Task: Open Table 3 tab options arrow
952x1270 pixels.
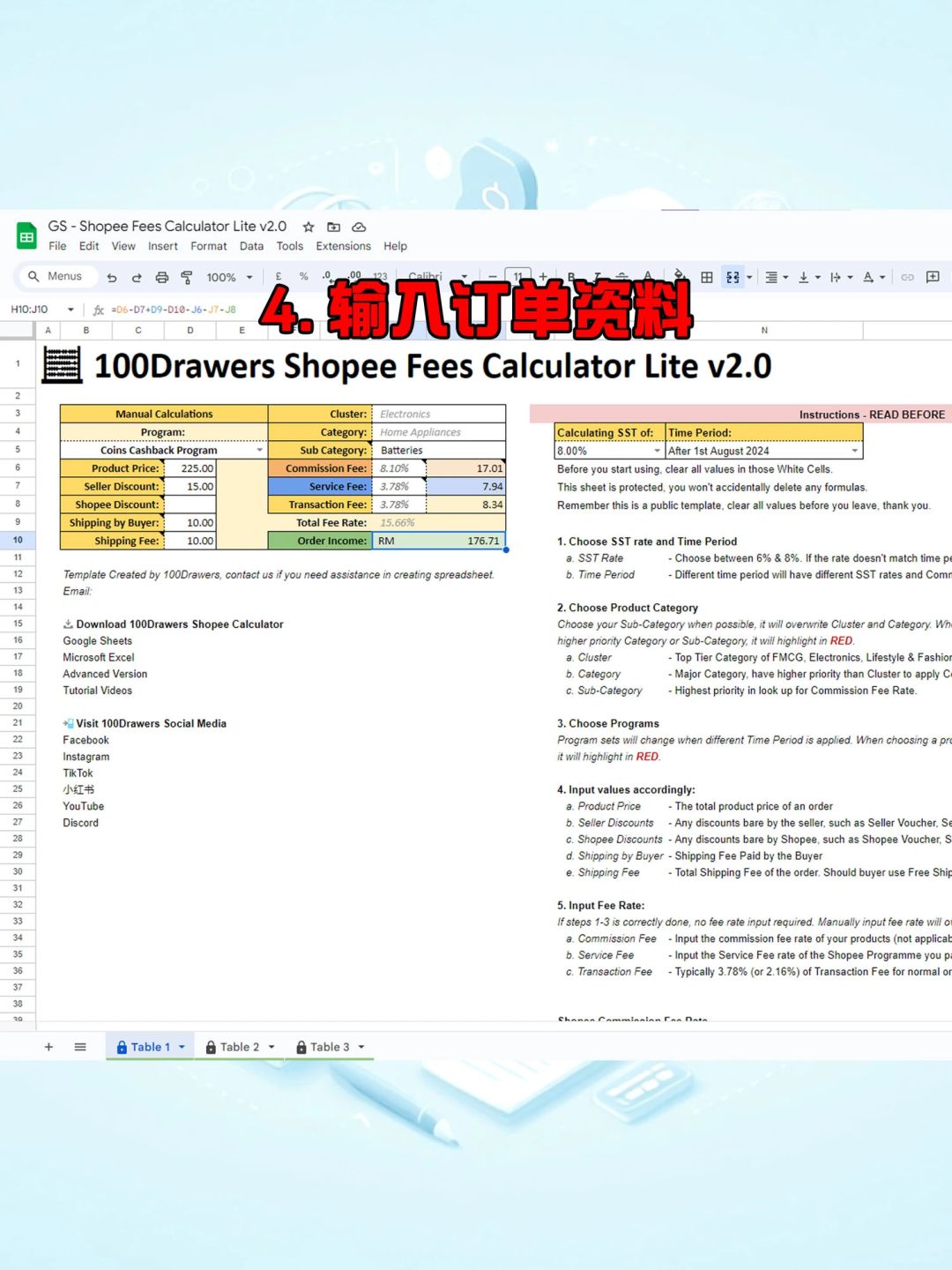Action: tap(361, 1047)
